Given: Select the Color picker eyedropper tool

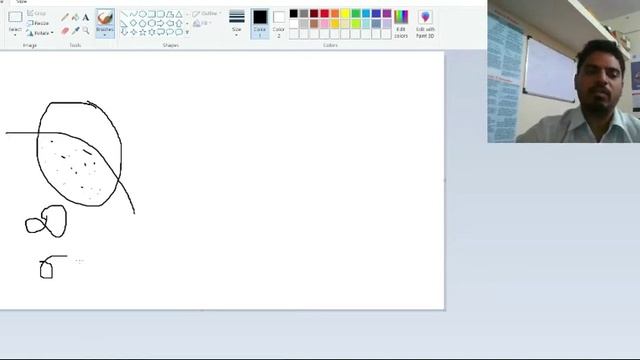Looking at the screenshot, I should (x=75, y=31).
